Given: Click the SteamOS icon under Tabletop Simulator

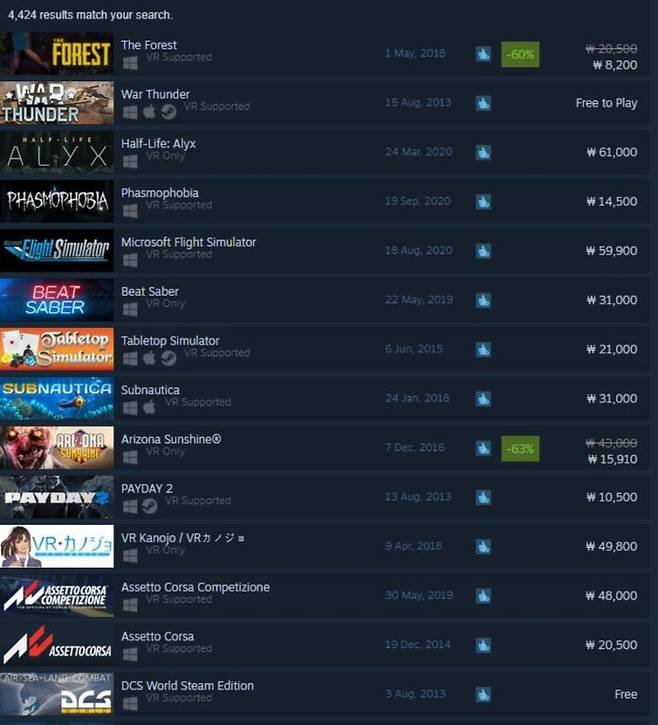Looking at the screenshot, I should coord(169,358).
